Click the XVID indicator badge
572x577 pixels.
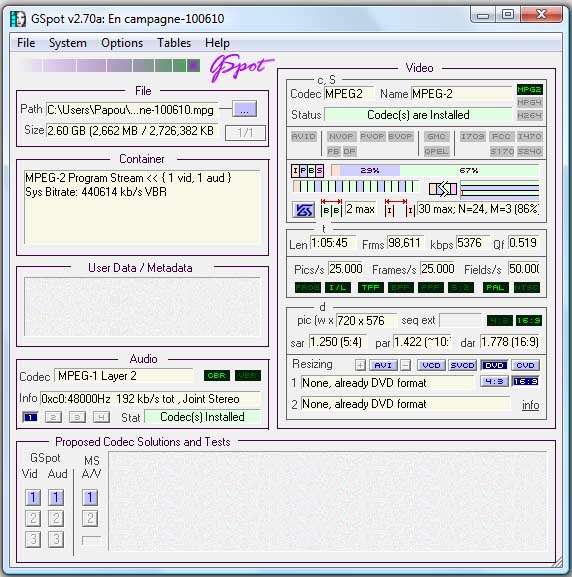pyautogui.click(x=304, y=137)
